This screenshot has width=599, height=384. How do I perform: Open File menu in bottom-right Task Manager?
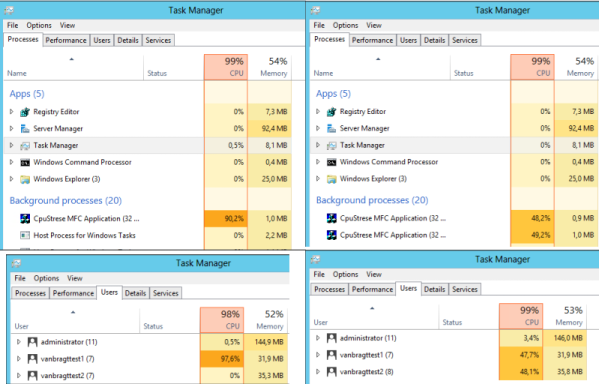(x=319, y=274)
